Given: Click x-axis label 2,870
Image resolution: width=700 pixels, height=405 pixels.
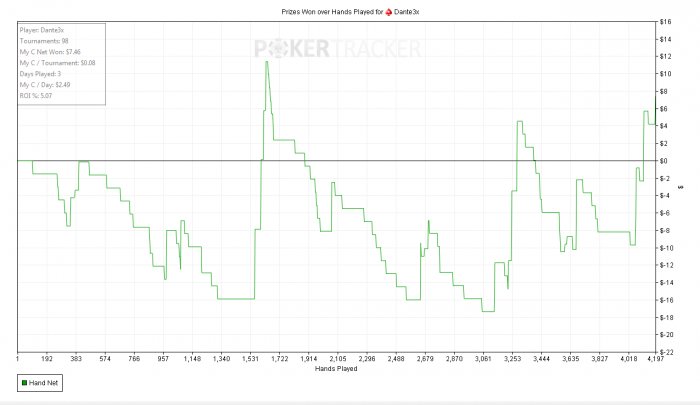Looking at the screenshot, I should (x=454, y=359).
